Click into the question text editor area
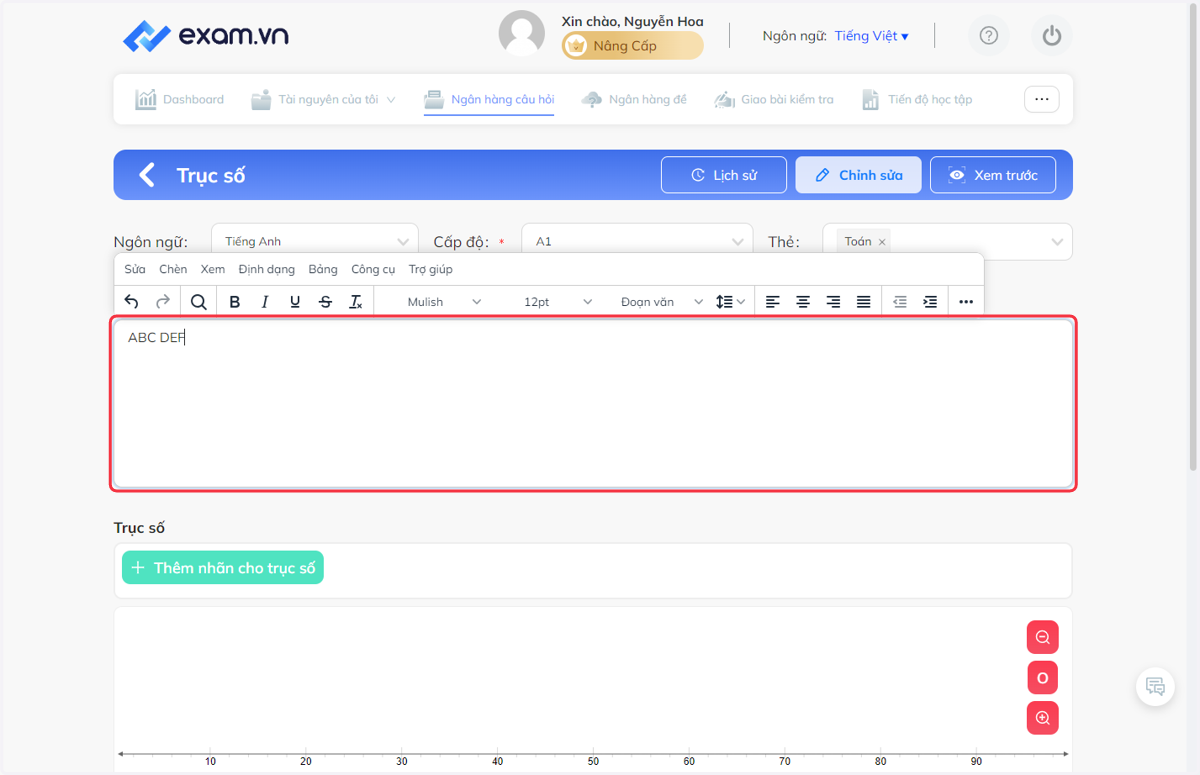The width and height of the screenshot is (1200, 775). click(x=594, y=403)
